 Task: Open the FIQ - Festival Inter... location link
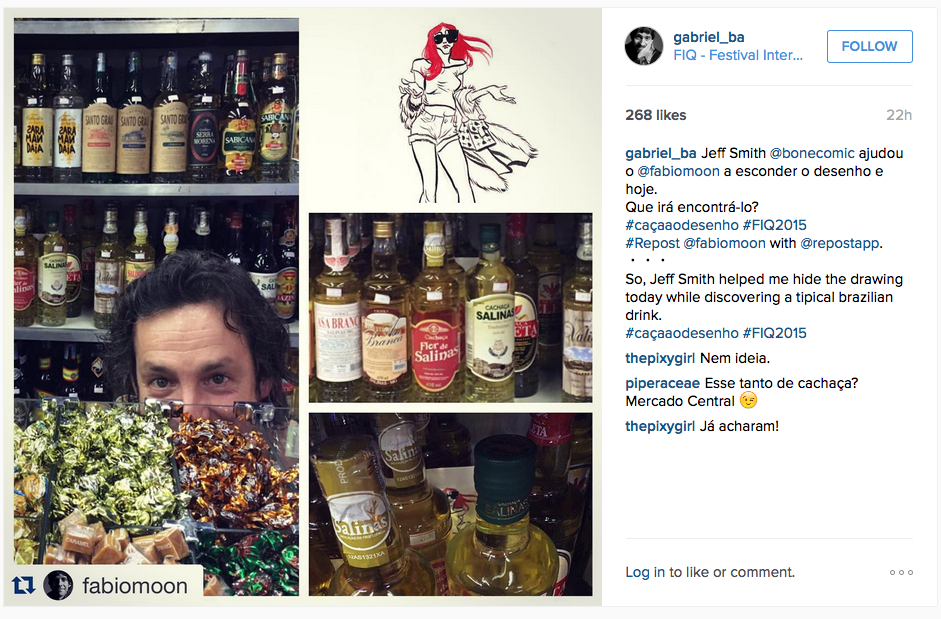738,55
